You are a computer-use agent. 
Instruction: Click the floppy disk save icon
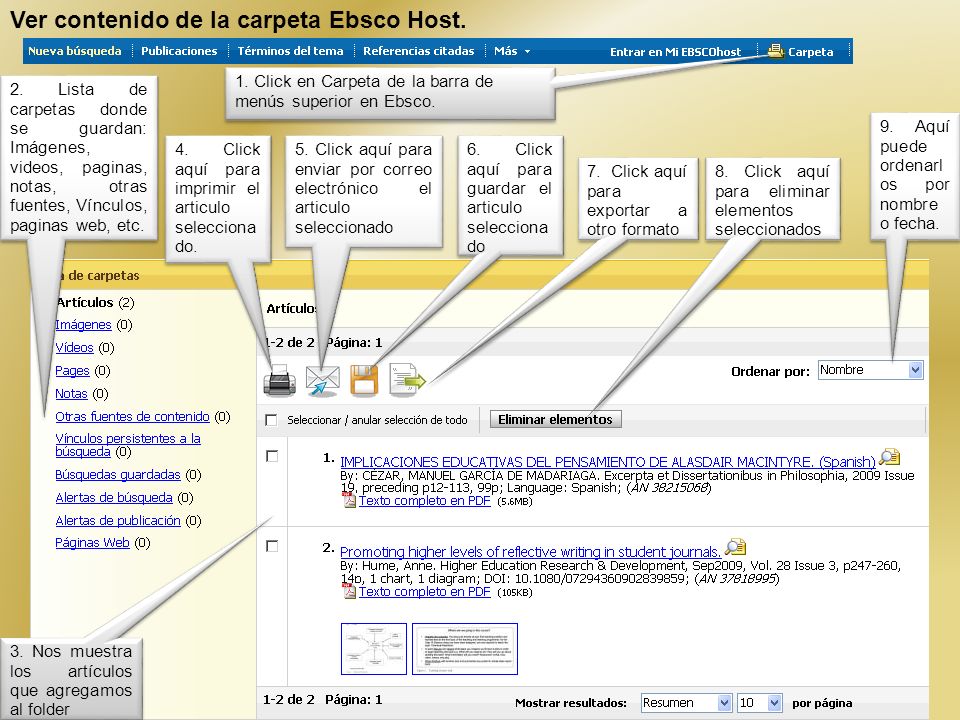[x=364, y=380]
